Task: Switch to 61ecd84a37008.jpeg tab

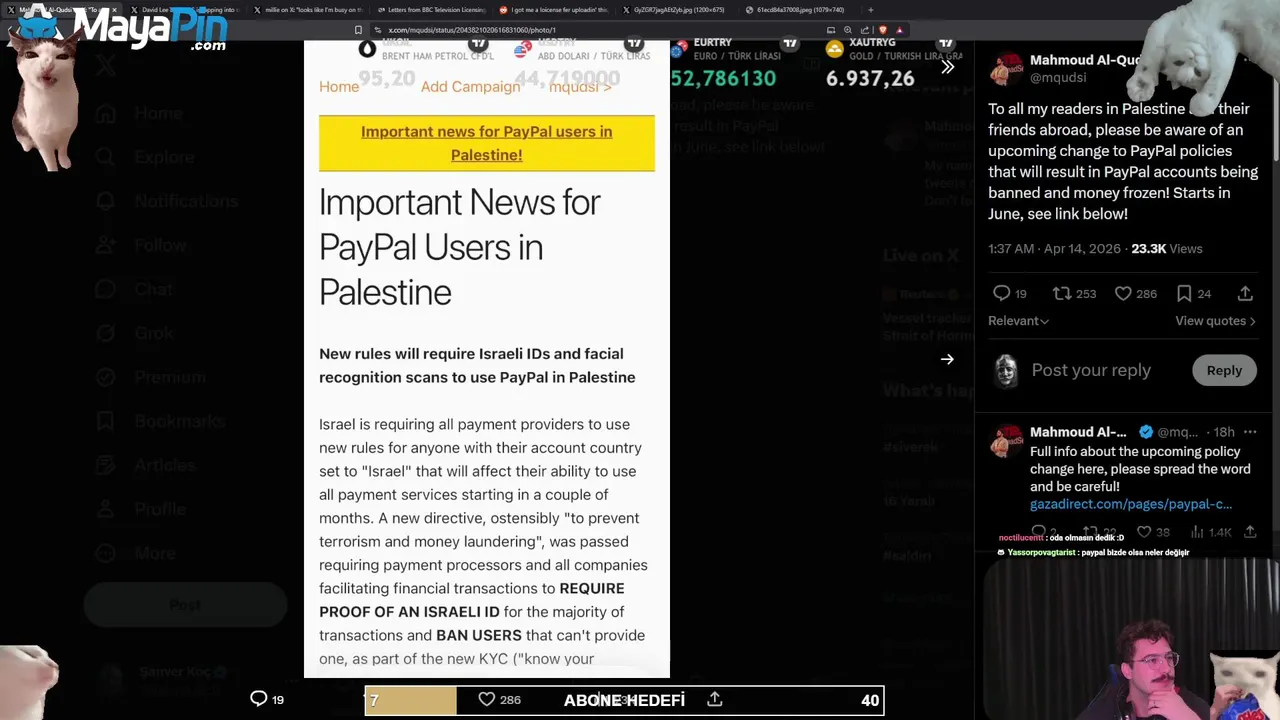Action: [799, 10]
